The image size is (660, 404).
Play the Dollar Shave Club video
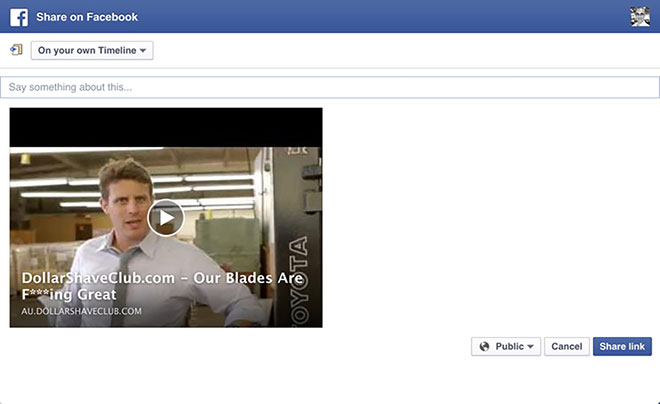click(166, 218)
